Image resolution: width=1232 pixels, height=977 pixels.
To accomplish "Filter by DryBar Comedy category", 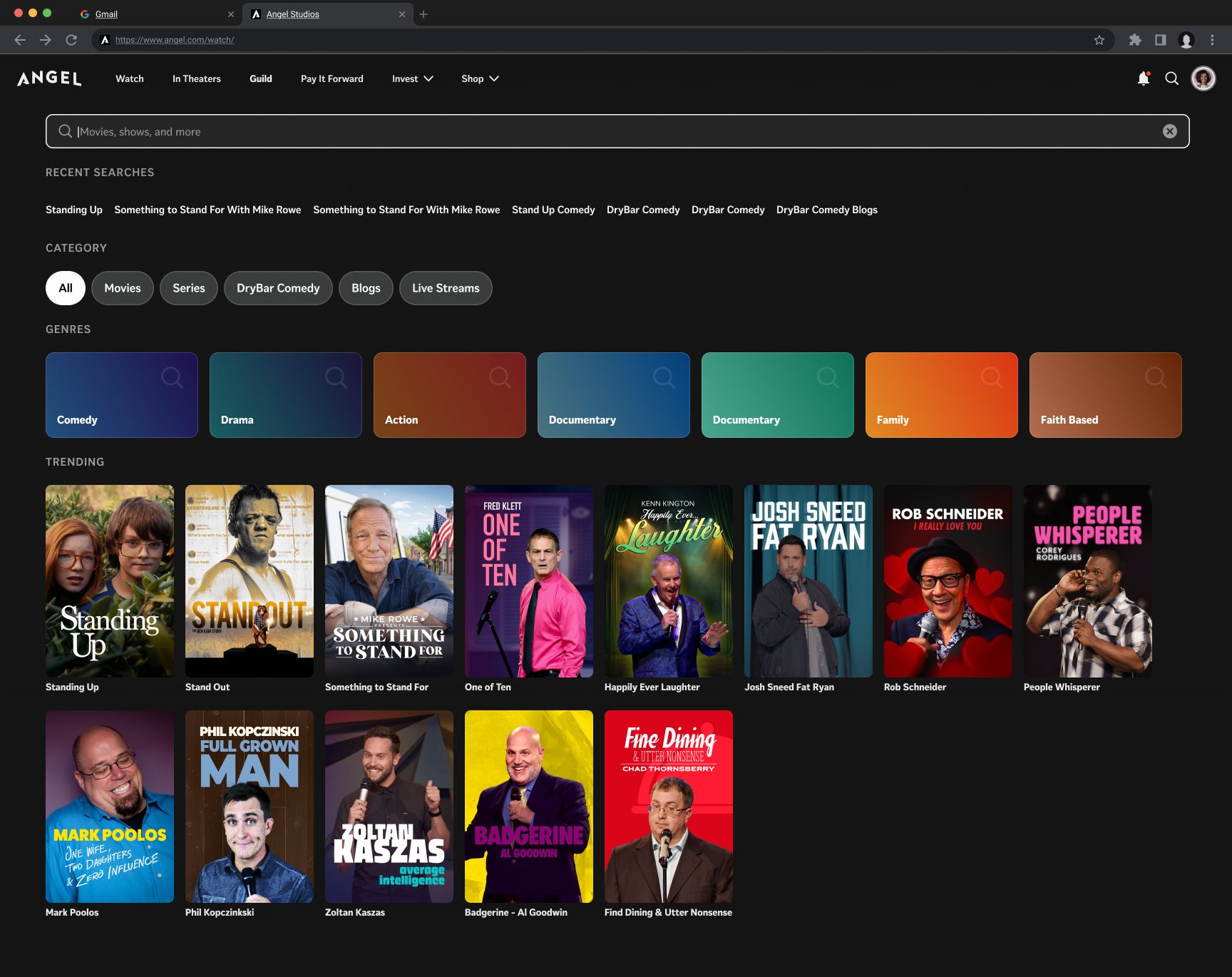I will (x=278, y=288).
